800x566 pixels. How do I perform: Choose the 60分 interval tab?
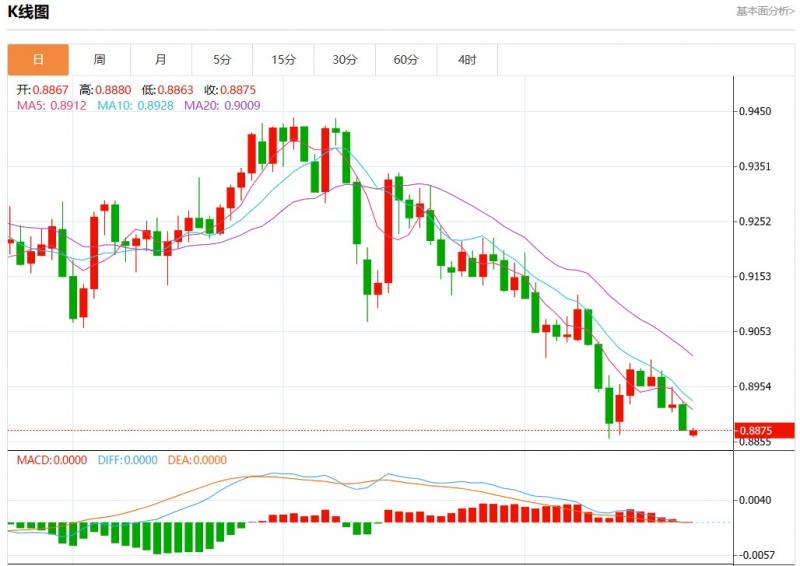click(406, 60)
